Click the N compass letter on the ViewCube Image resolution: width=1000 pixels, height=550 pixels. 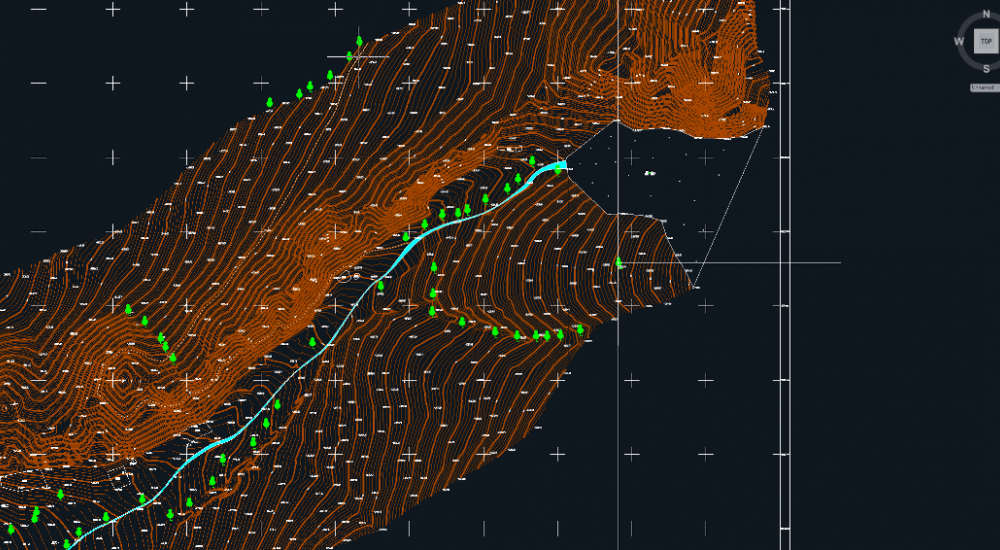[x=987, y=14]
